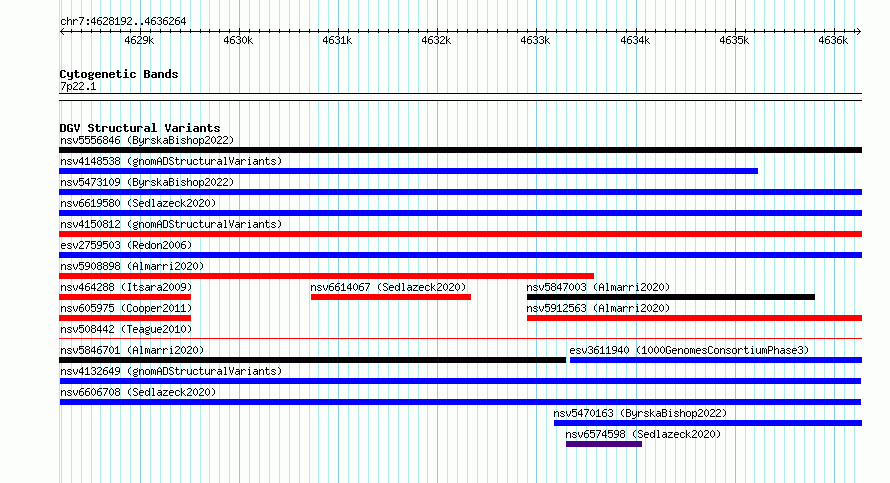This screenshot has width=890, height=483.
Task: Select the purple nsv6574598 variant bar
Action: pos(604,444)
